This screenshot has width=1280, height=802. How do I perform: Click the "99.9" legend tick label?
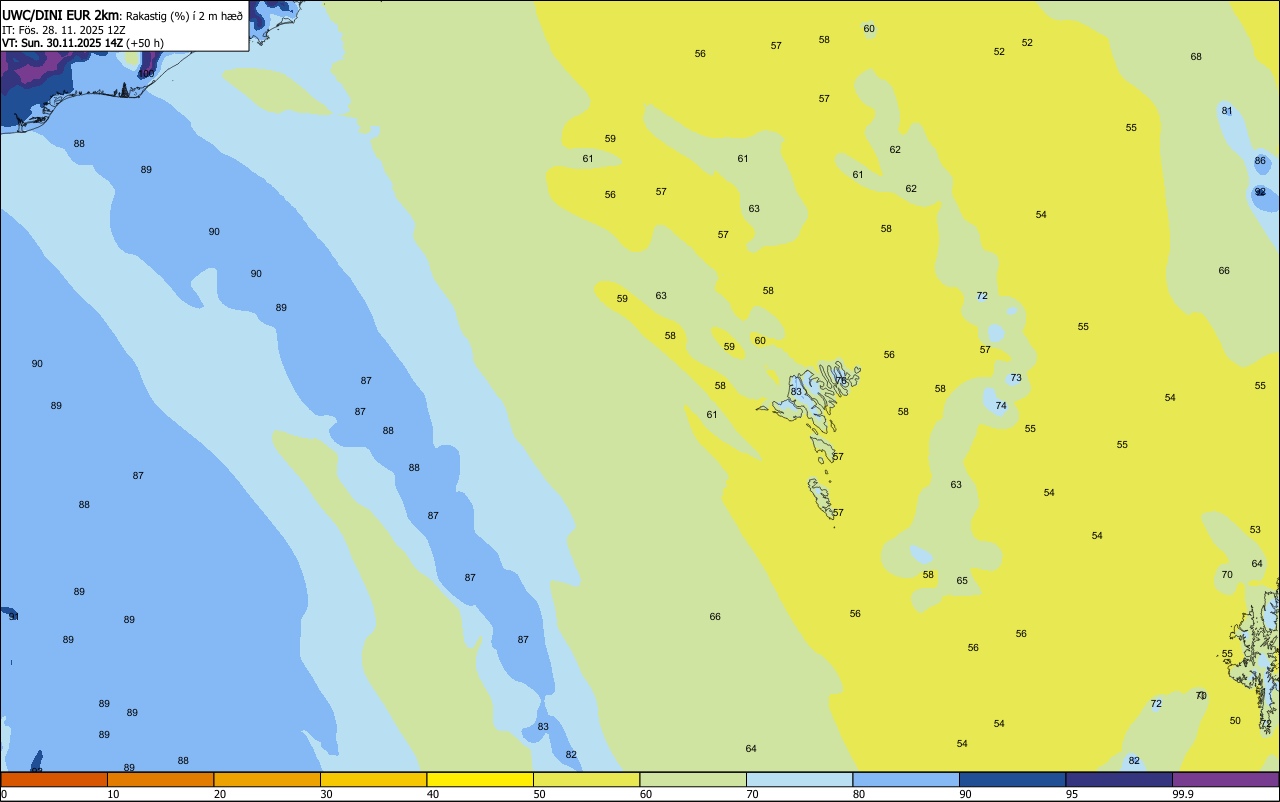coord(1184,794)
